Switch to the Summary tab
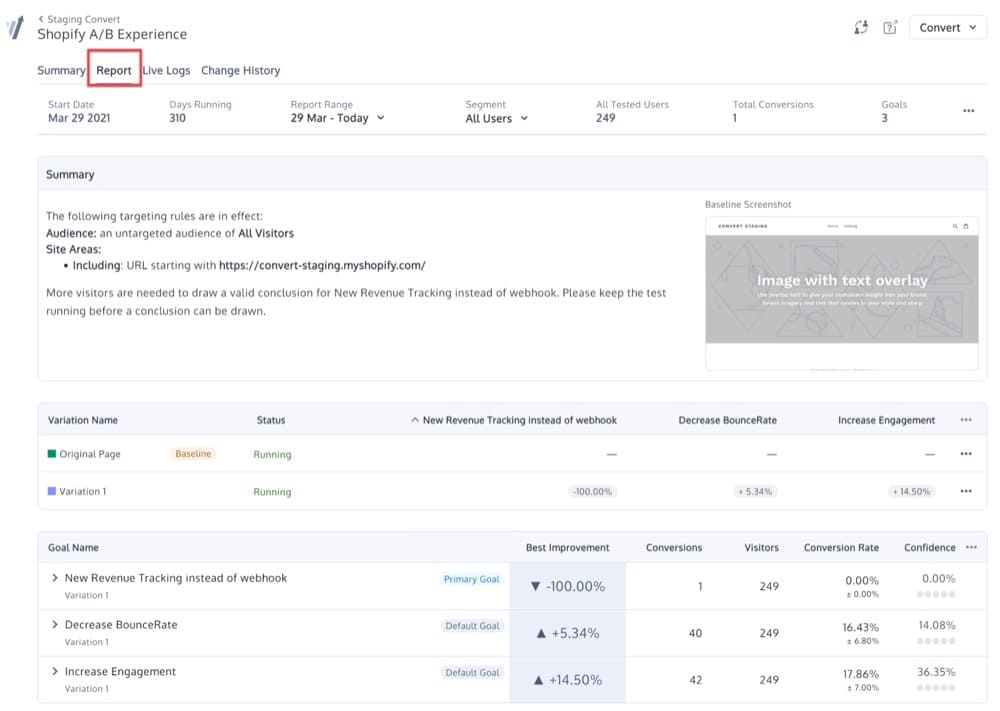This screenshot has width=1000, height=711. [61, 70]
